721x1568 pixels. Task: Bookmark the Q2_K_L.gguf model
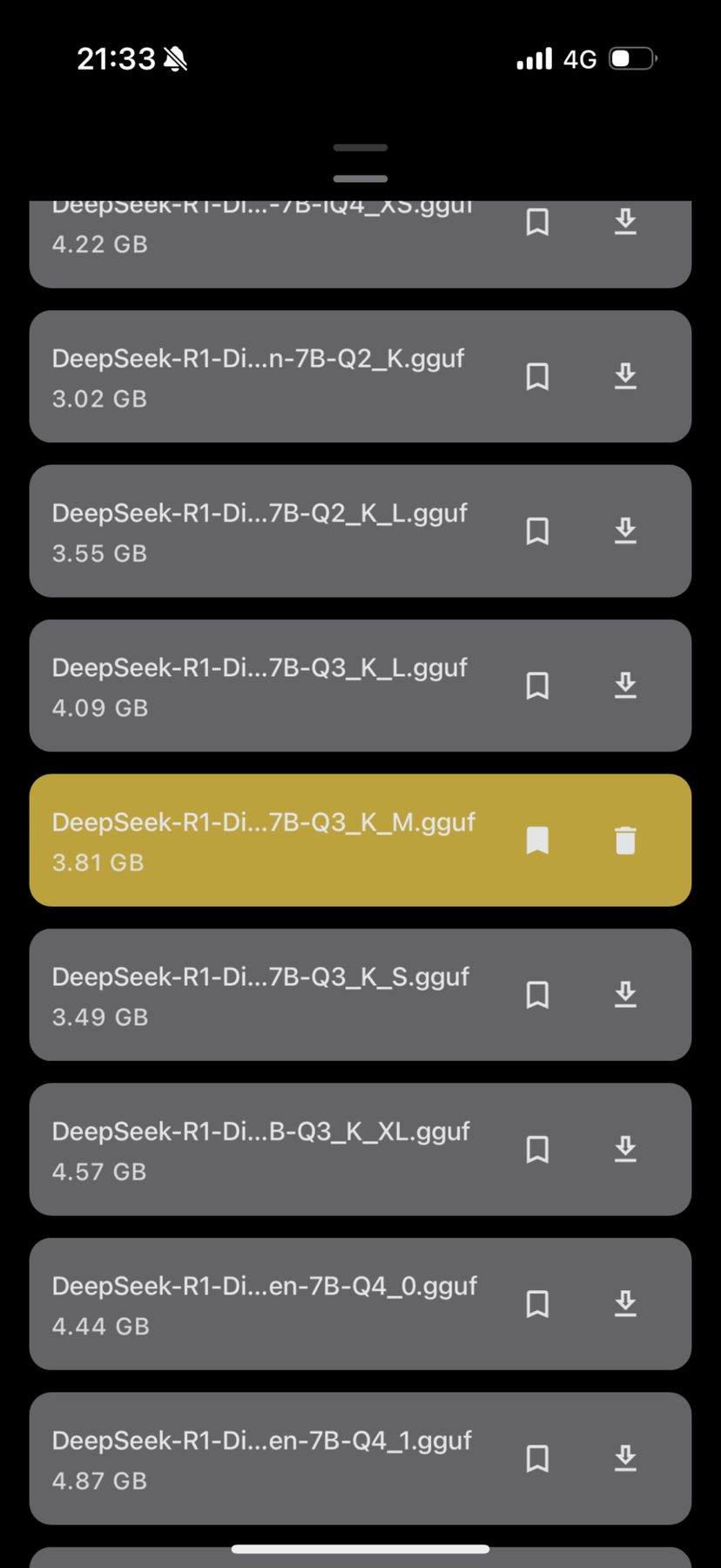[537, 531]
